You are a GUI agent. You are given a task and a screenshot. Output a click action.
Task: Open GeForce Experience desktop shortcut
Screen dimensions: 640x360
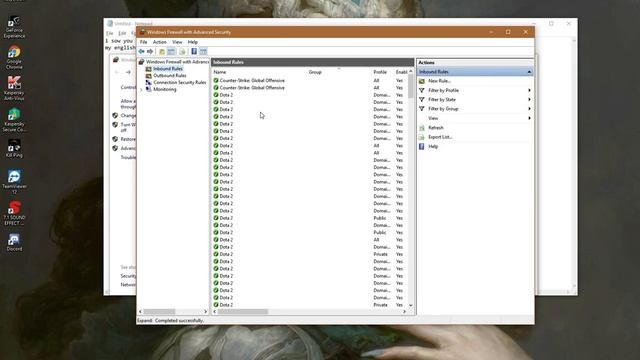click(14, 27)
